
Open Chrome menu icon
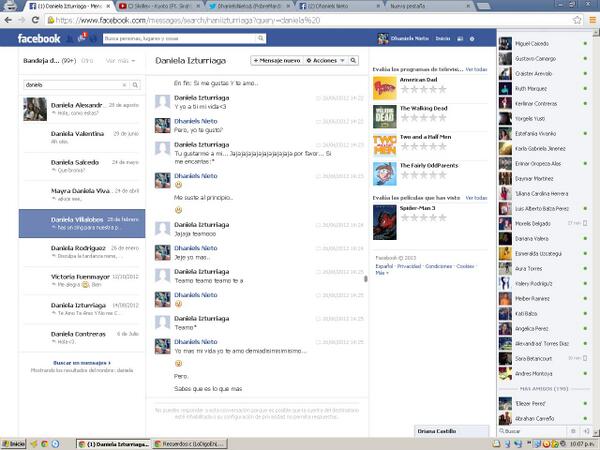tap(592, 20)
